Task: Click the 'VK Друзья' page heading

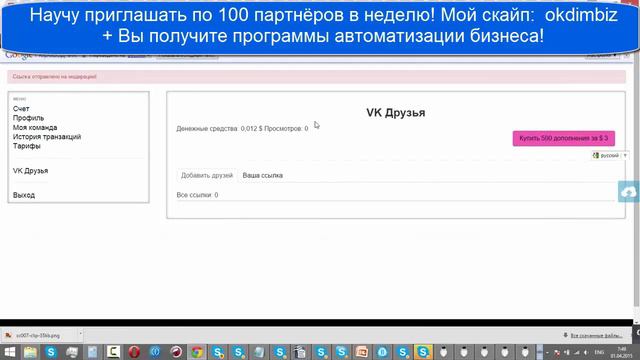Action: click(x=396, y=113)
